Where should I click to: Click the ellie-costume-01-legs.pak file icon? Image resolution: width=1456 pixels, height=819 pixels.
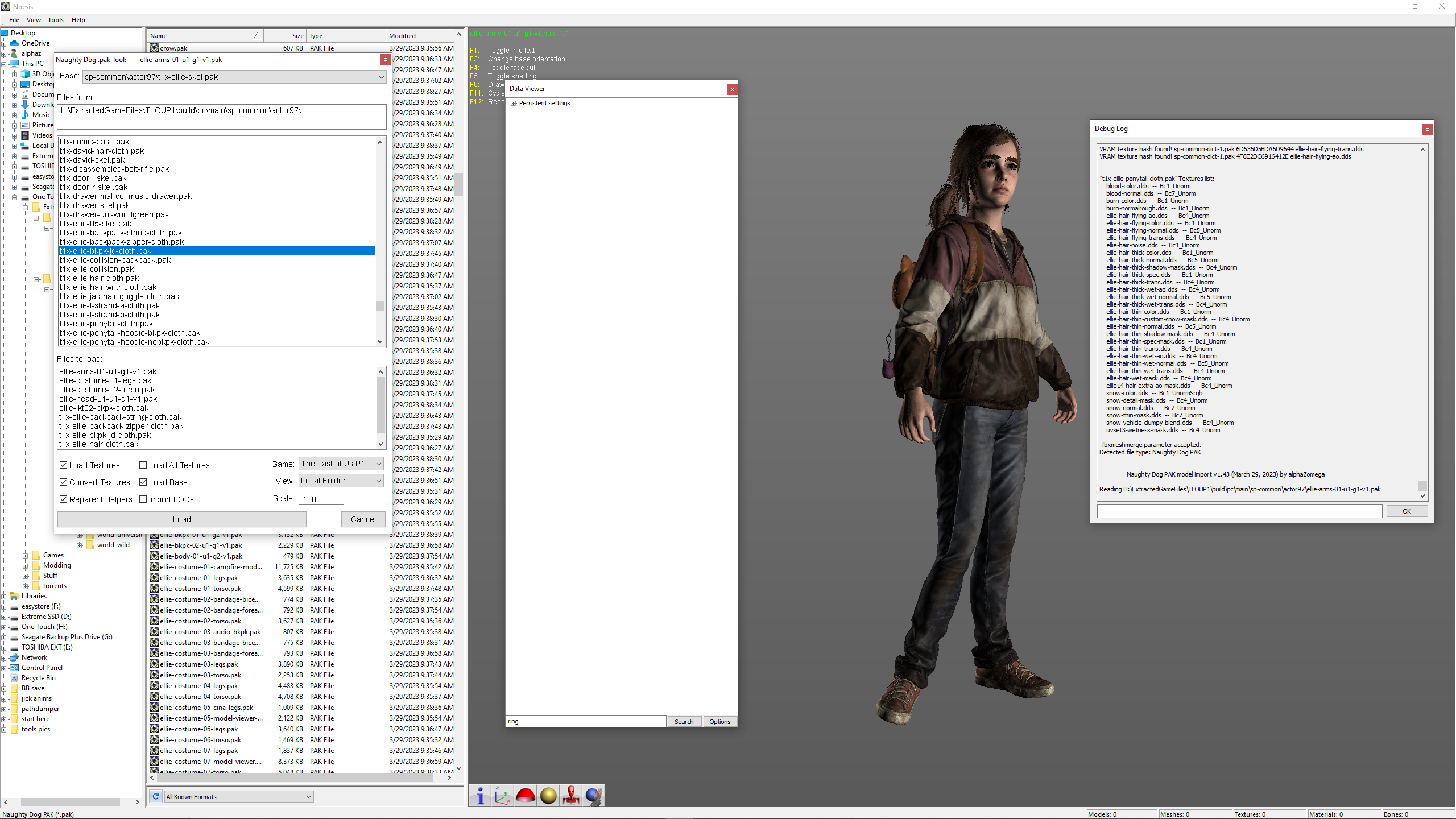pos(154,578)
